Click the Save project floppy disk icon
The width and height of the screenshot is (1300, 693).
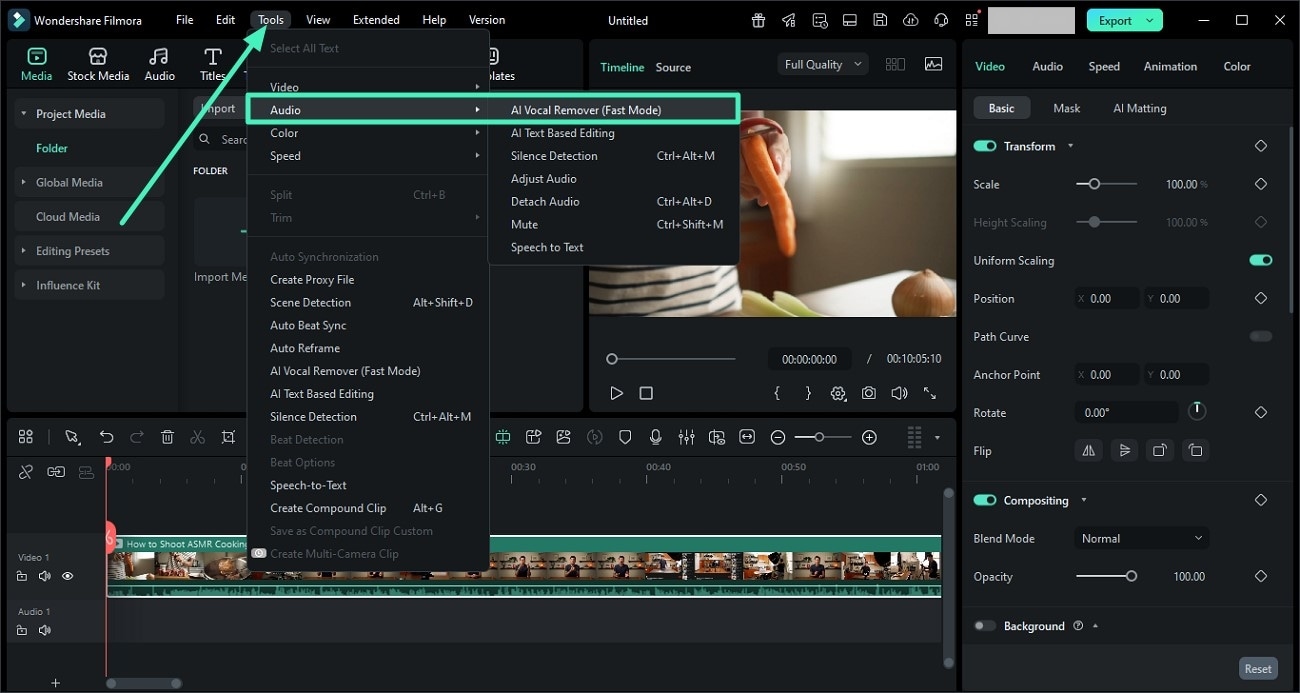coord(879,19)
